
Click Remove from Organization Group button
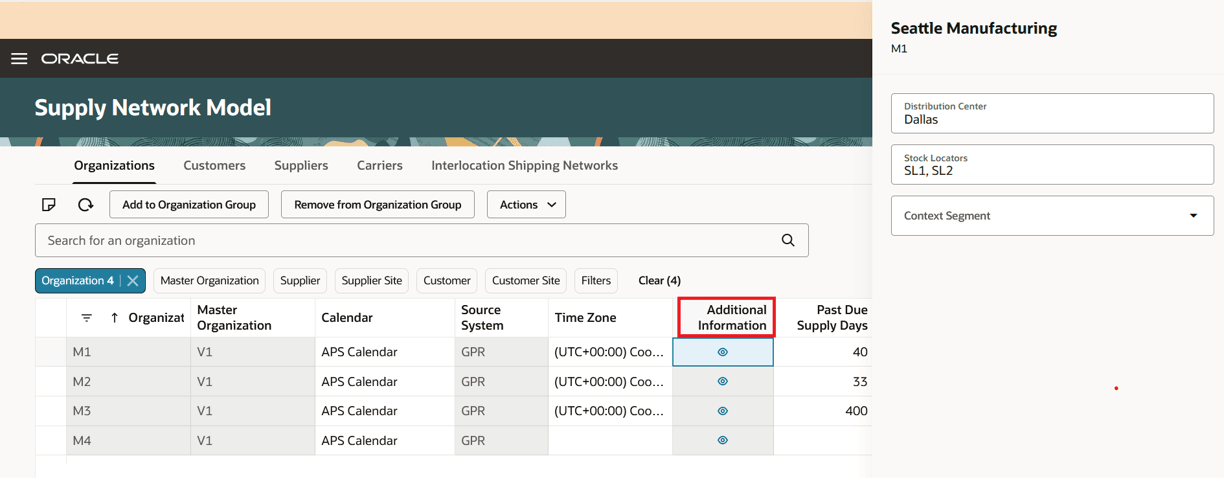click(377, 205)
